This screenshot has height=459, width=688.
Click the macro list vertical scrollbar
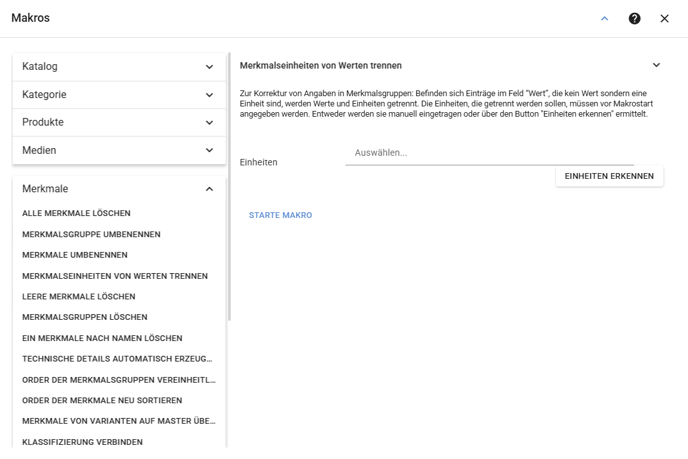pyautogui.click(x=229, y=186)
